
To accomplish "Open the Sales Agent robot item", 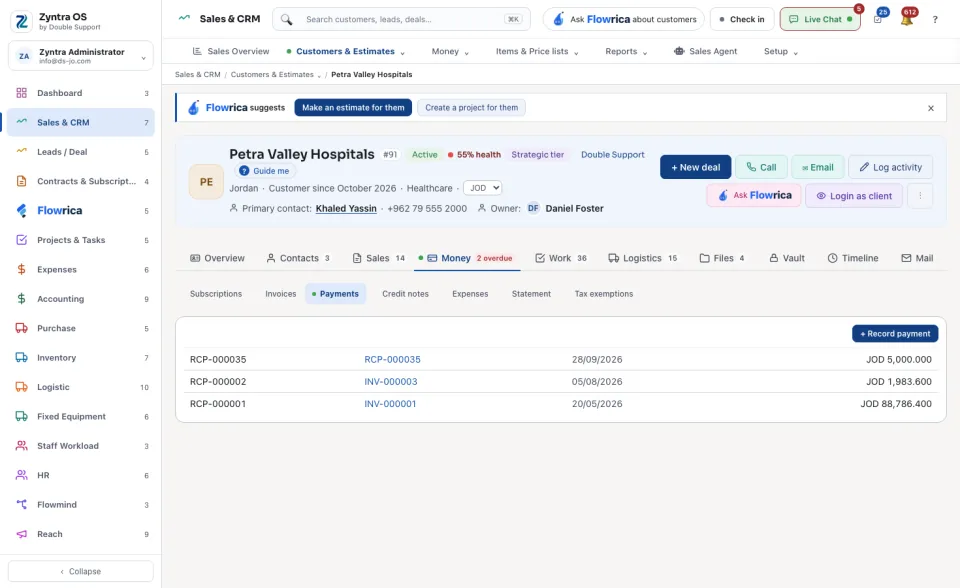I will [x=705, y=51].
